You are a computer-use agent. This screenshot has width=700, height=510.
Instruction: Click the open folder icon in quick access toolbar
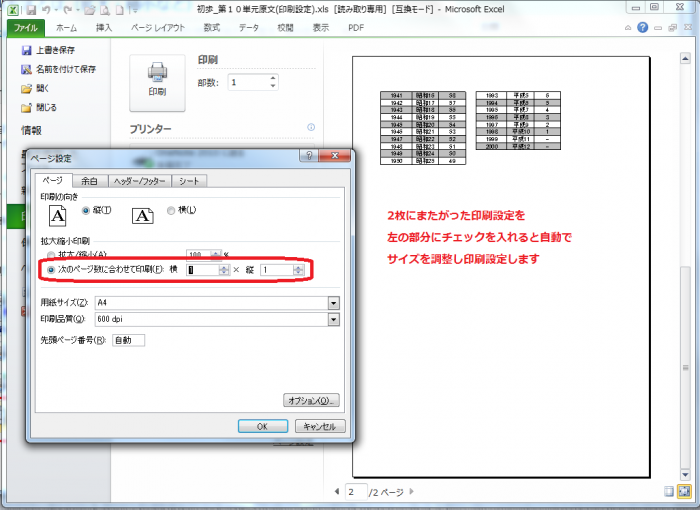(x=90, y=9)
